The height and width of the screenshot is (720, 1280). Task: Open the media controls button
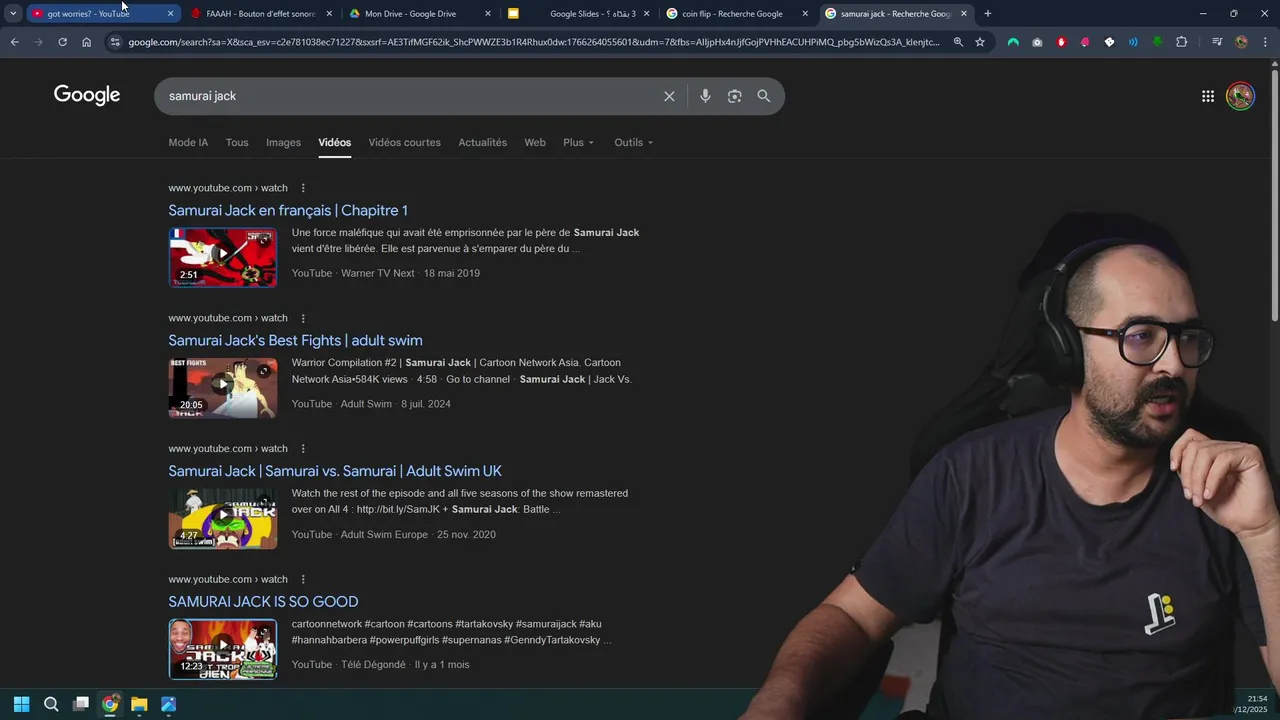tap(1217, 42)
